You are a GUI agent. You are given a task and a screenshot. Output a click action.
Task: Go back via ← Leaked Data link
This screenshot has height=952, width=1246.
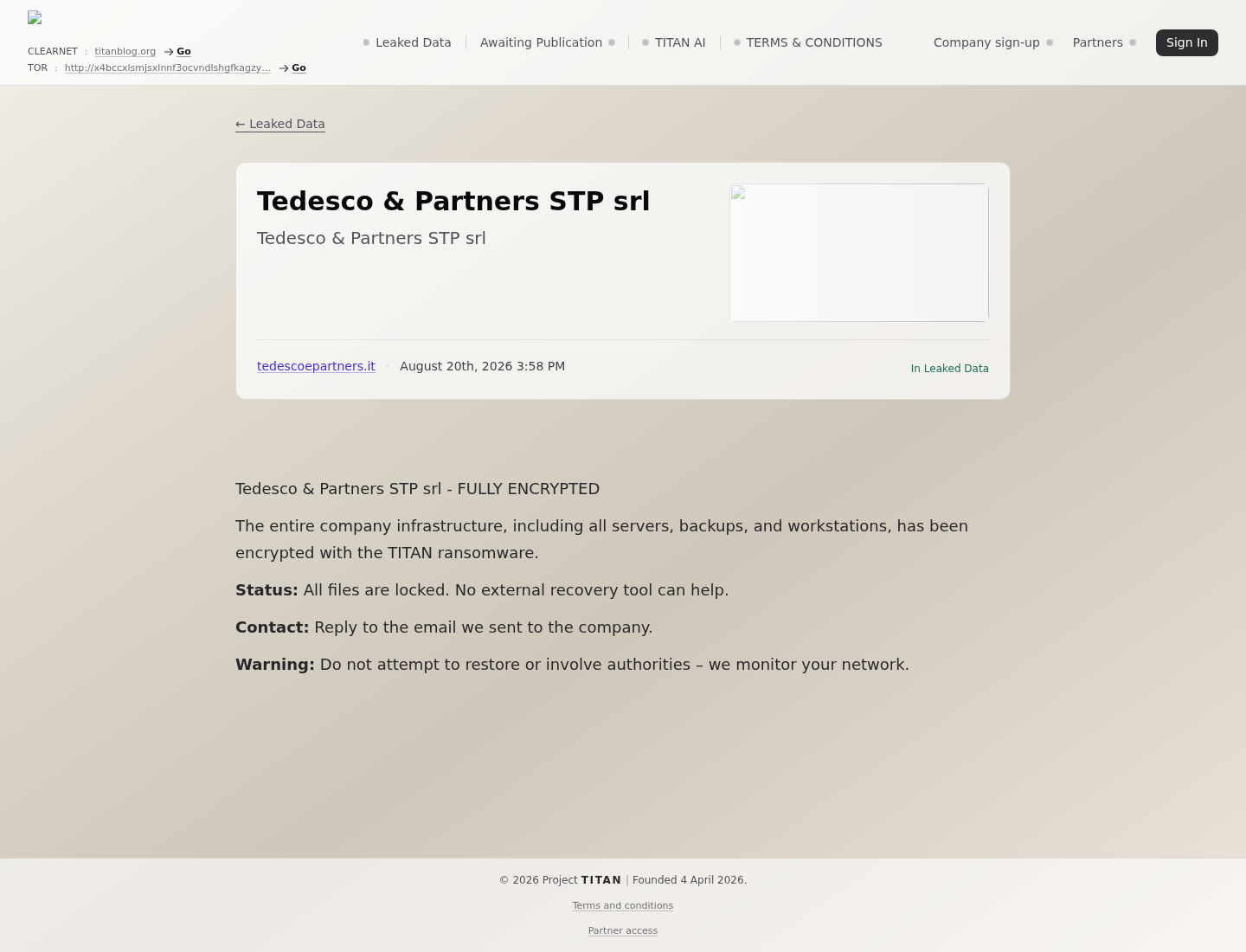[280, 124]
